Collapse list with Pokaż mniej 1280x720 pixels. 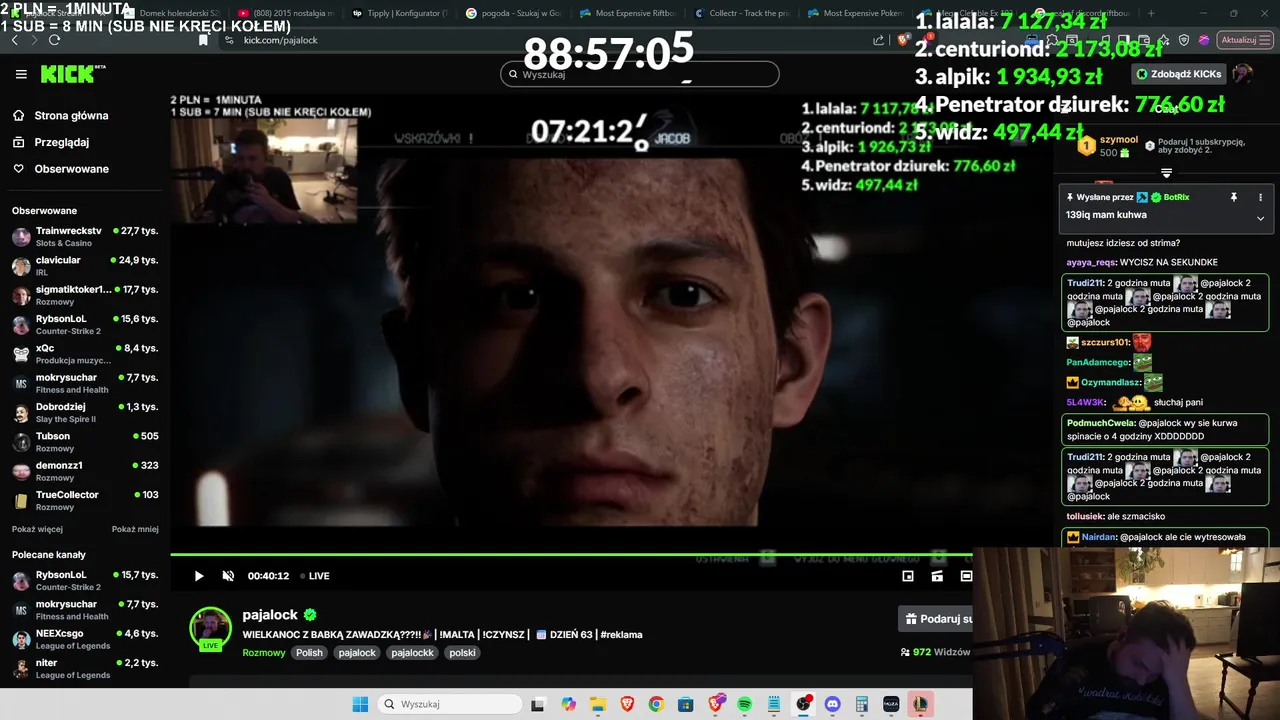tap(135, 529)
